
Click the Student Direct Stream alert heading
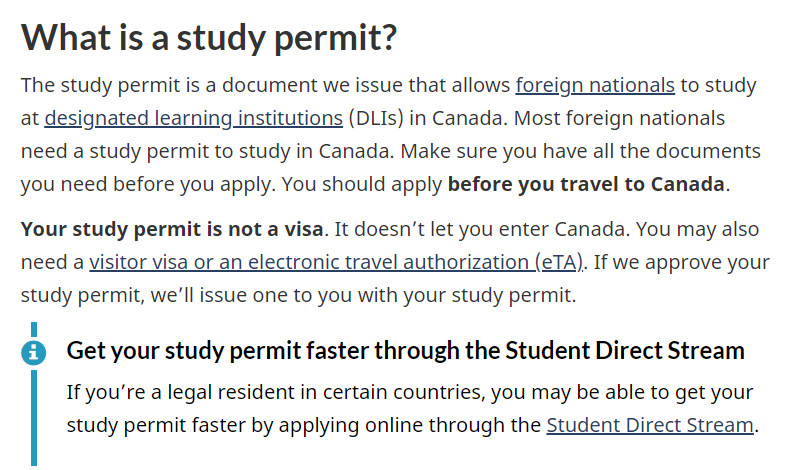coord(406,351)
